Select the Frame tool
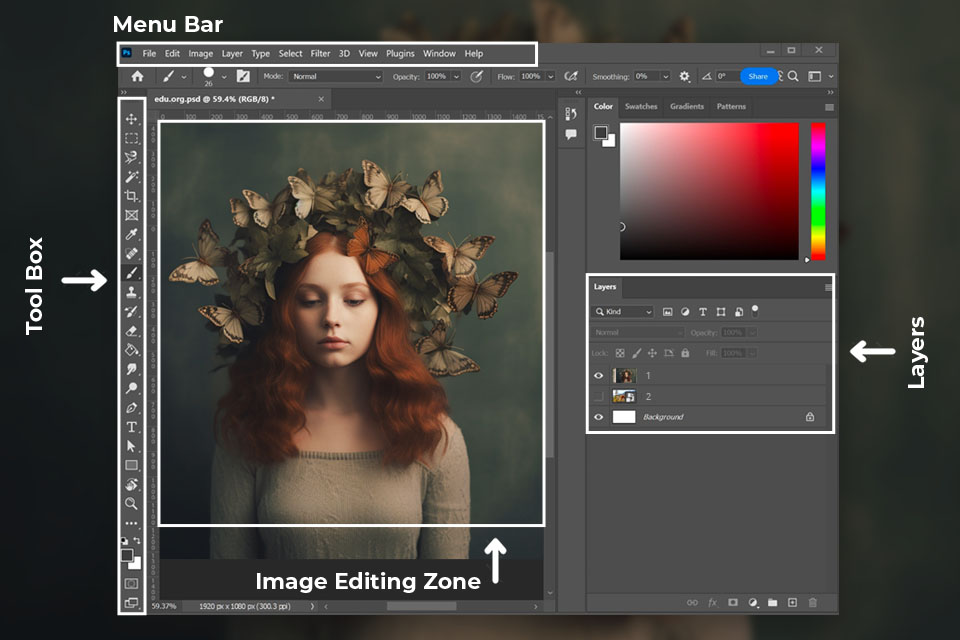Screen dimensions: 960x640 (131, 215)
